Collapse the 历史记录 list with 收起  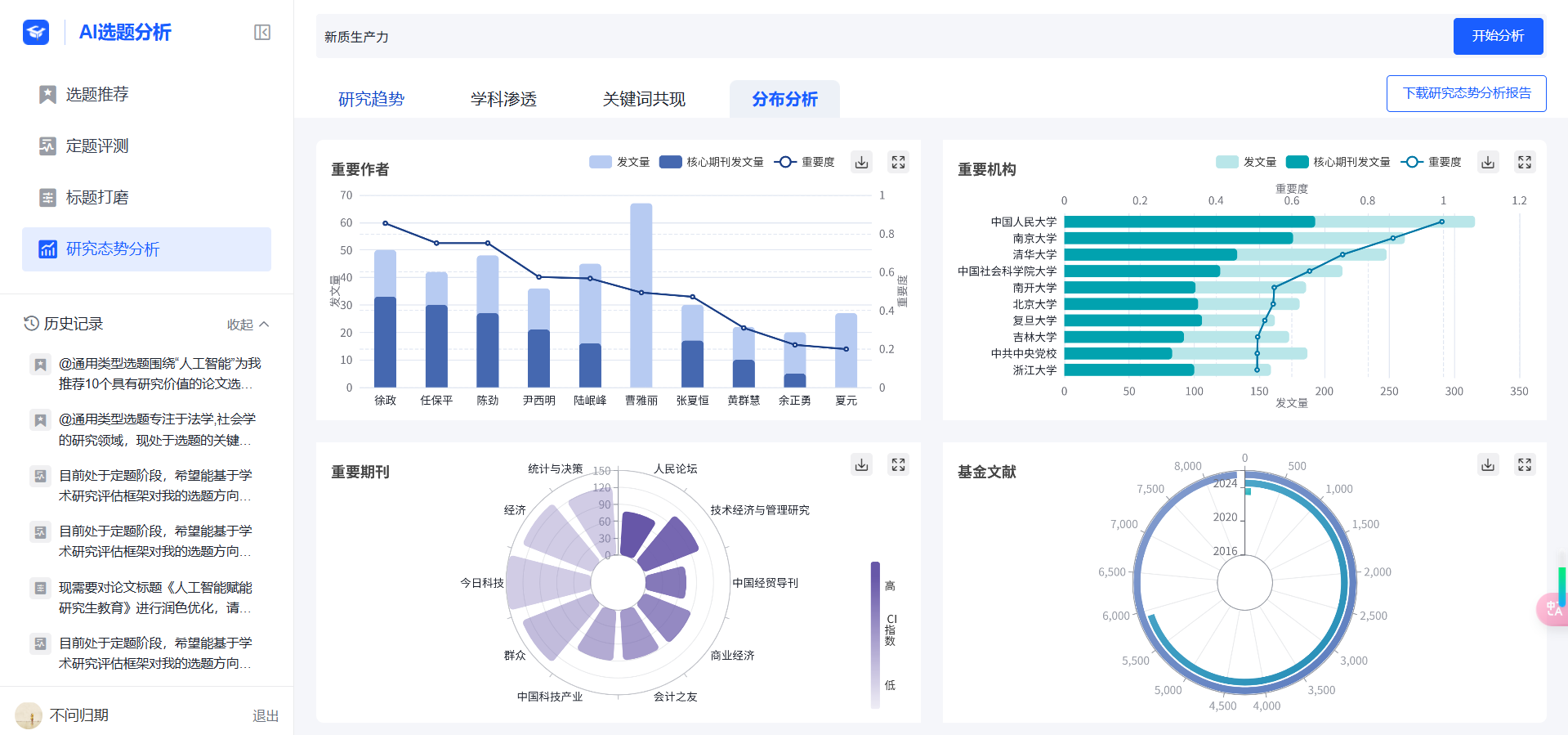click(x=248, y=325)
